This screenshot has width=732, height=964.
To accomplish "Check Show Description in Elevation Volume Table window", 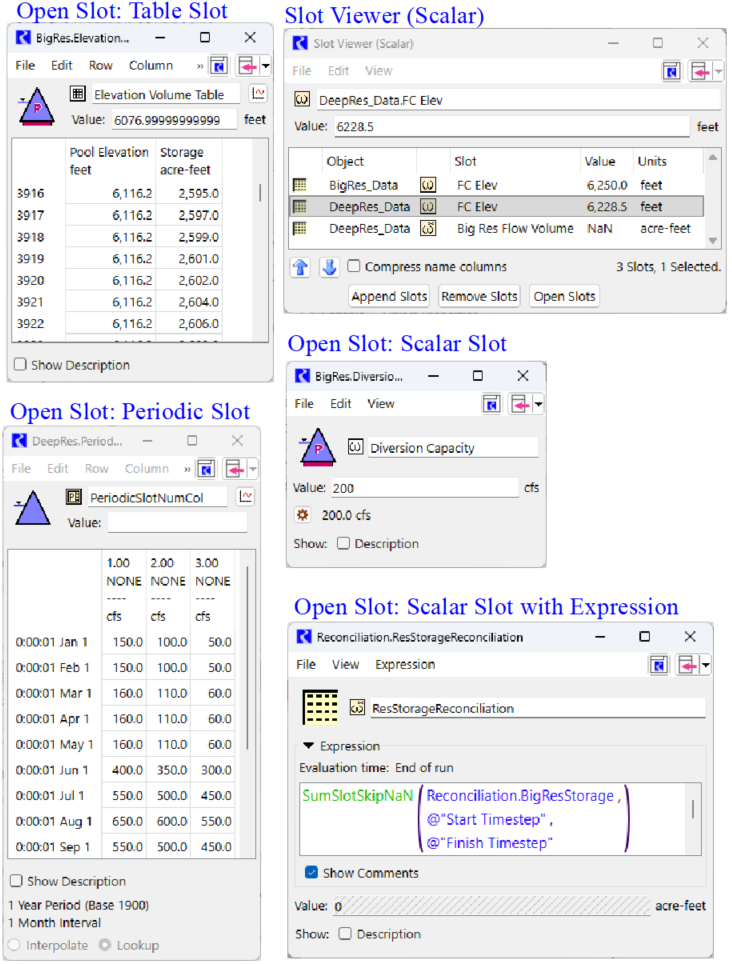I will (21, 365).
